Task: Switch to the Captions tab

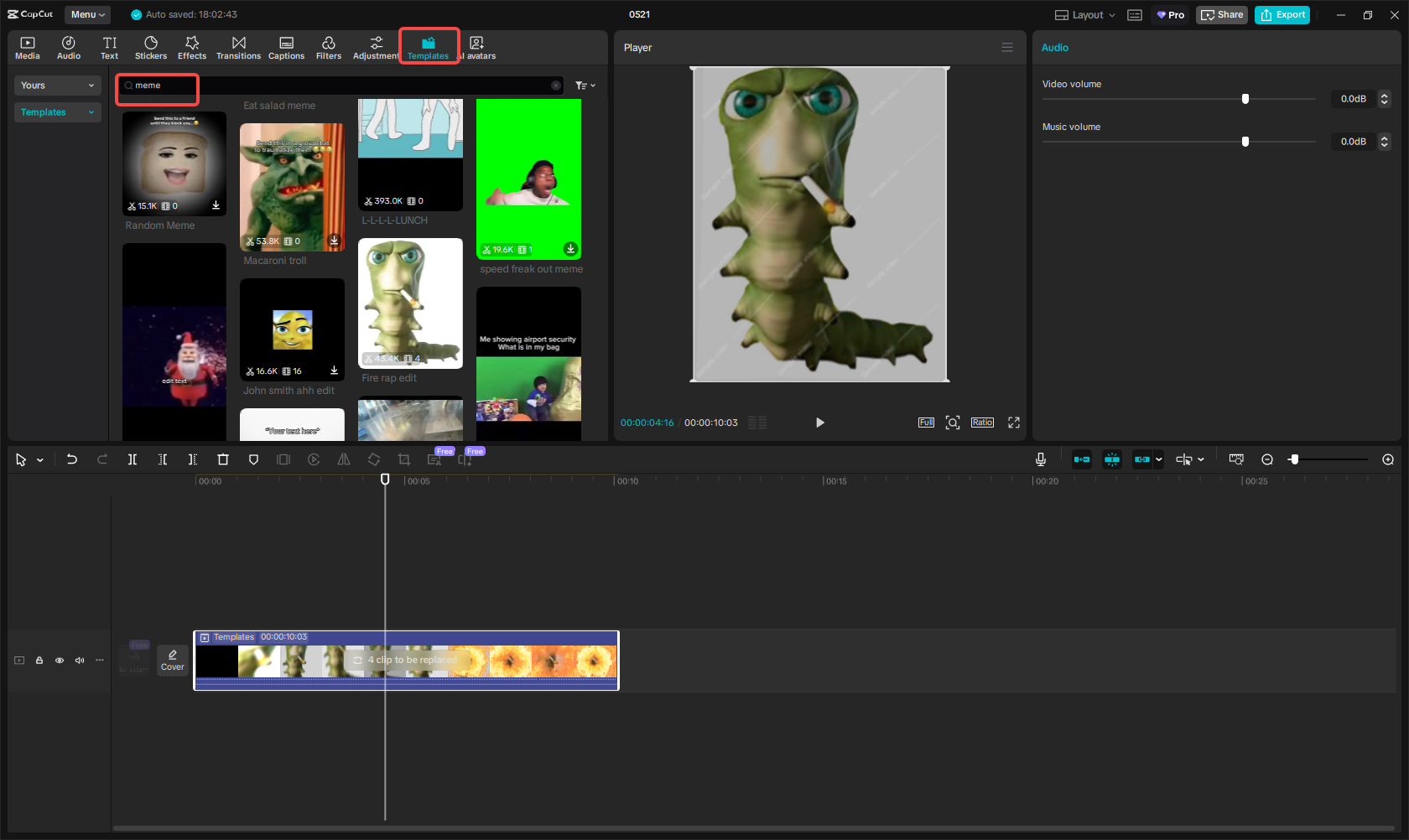Action: [286, 48]
